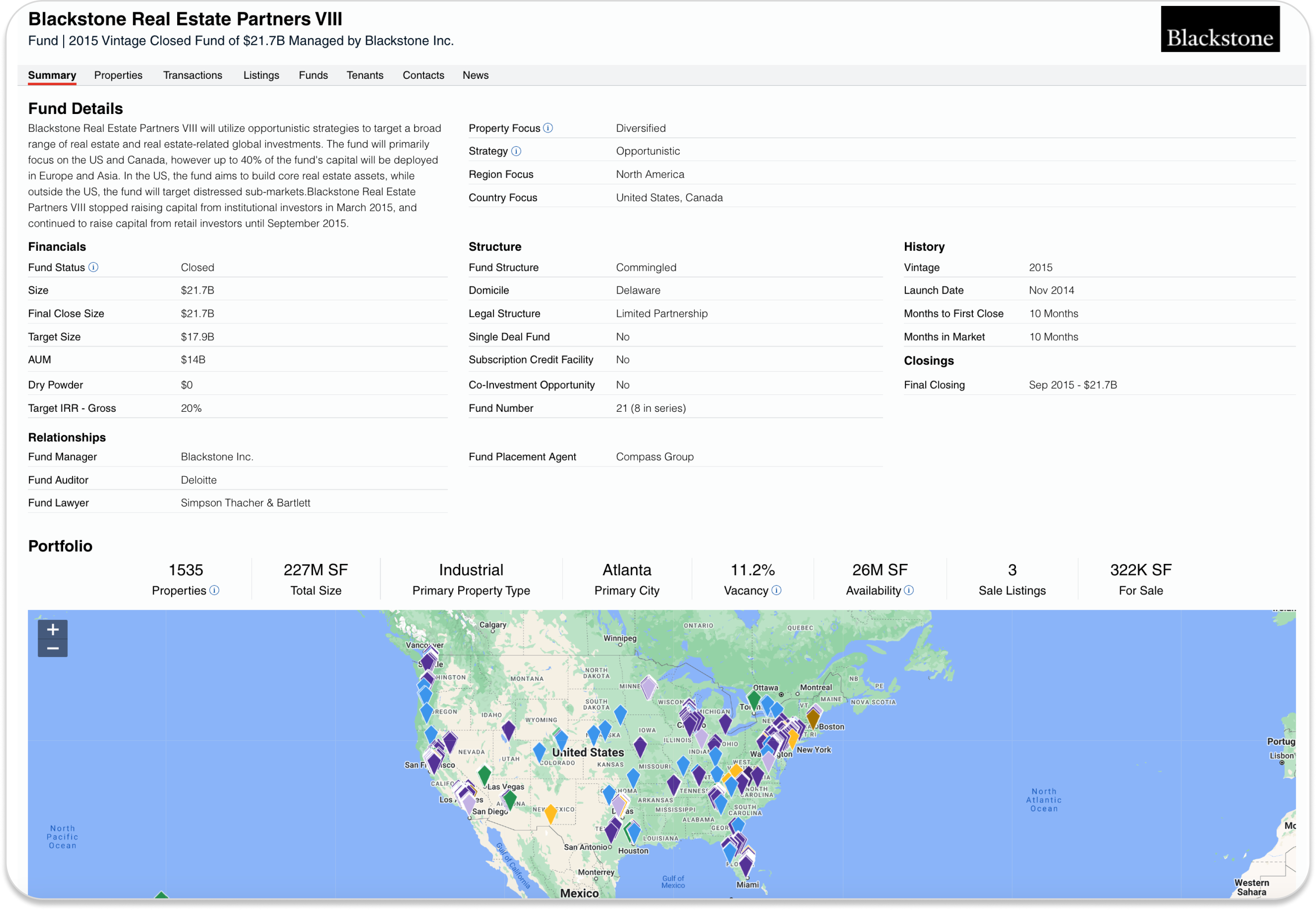Click the Properties count info icon
The width and height of the screenshot is (1316, 910).
[x=214, y=591]
